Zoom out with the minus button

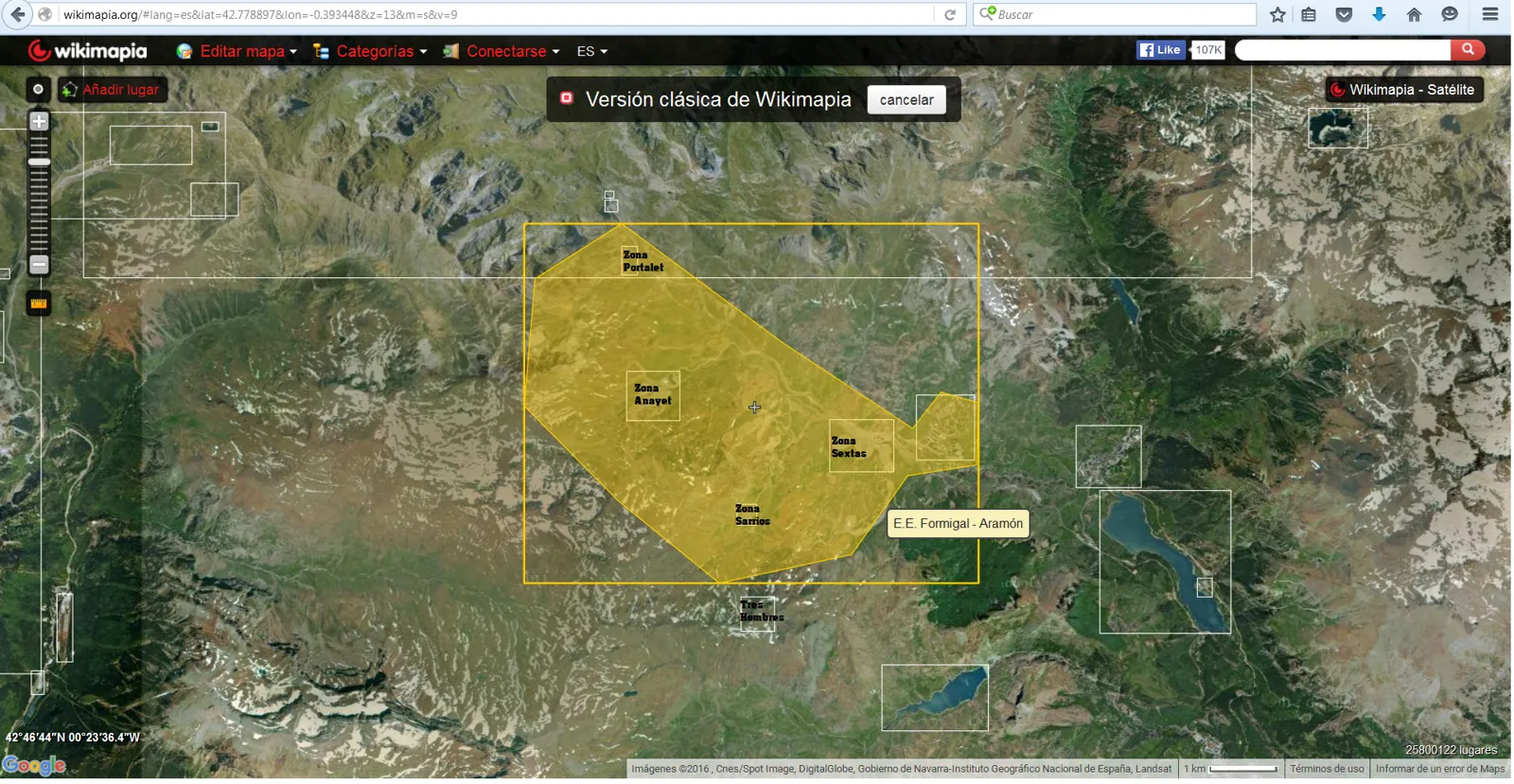(x=39, y=265)
